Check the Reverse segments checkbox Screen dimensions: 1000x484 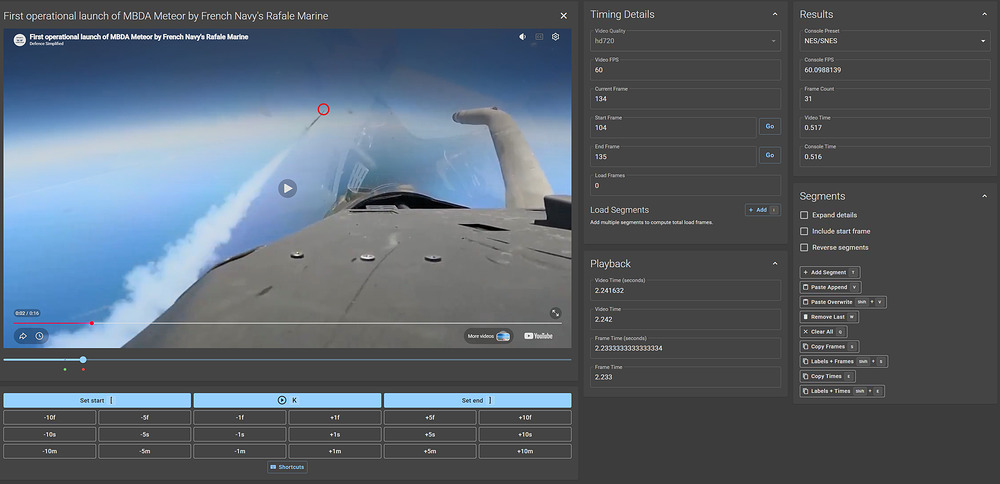pos(804,247)
